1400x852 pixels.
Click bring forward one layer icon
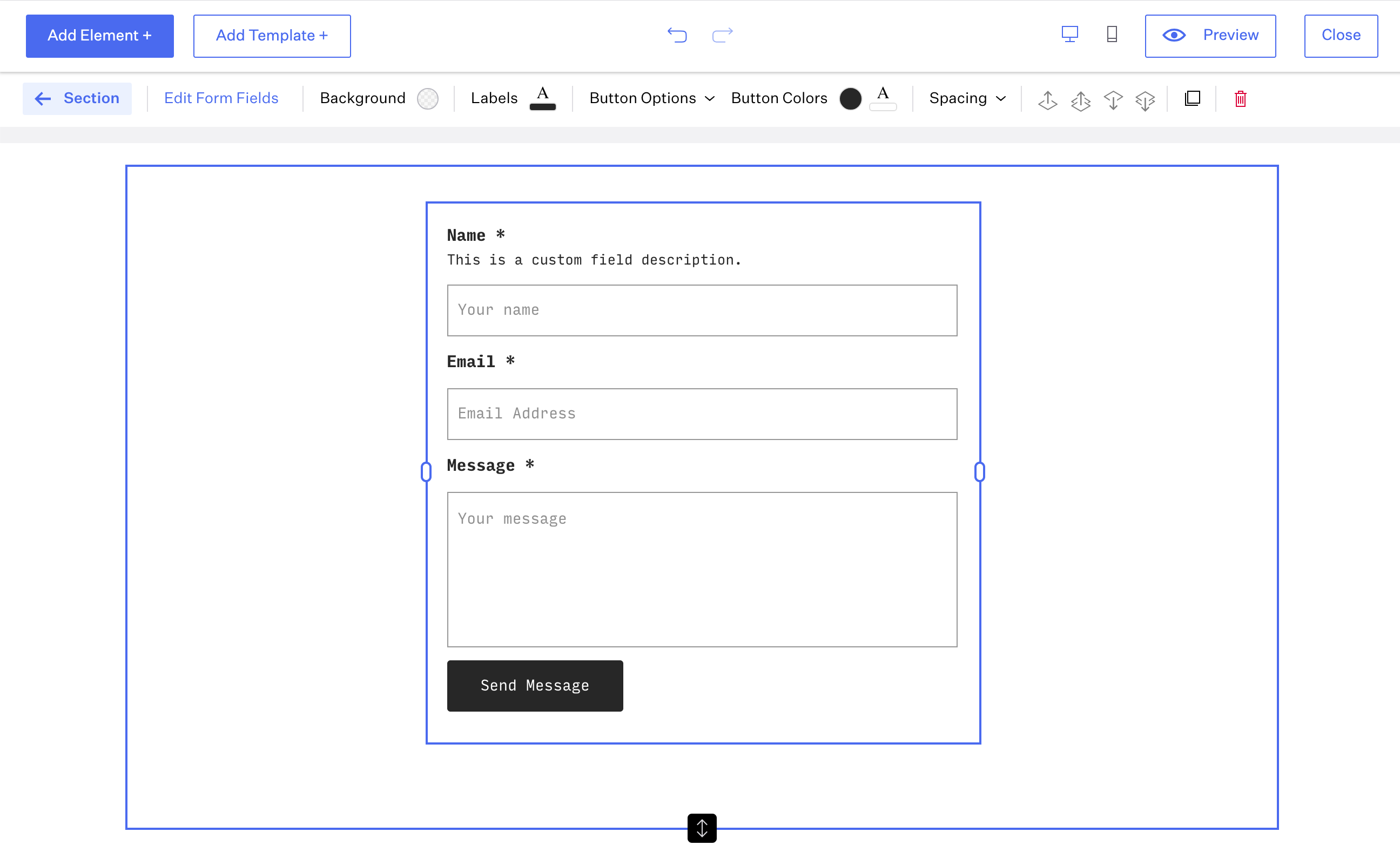point(1047,99)
